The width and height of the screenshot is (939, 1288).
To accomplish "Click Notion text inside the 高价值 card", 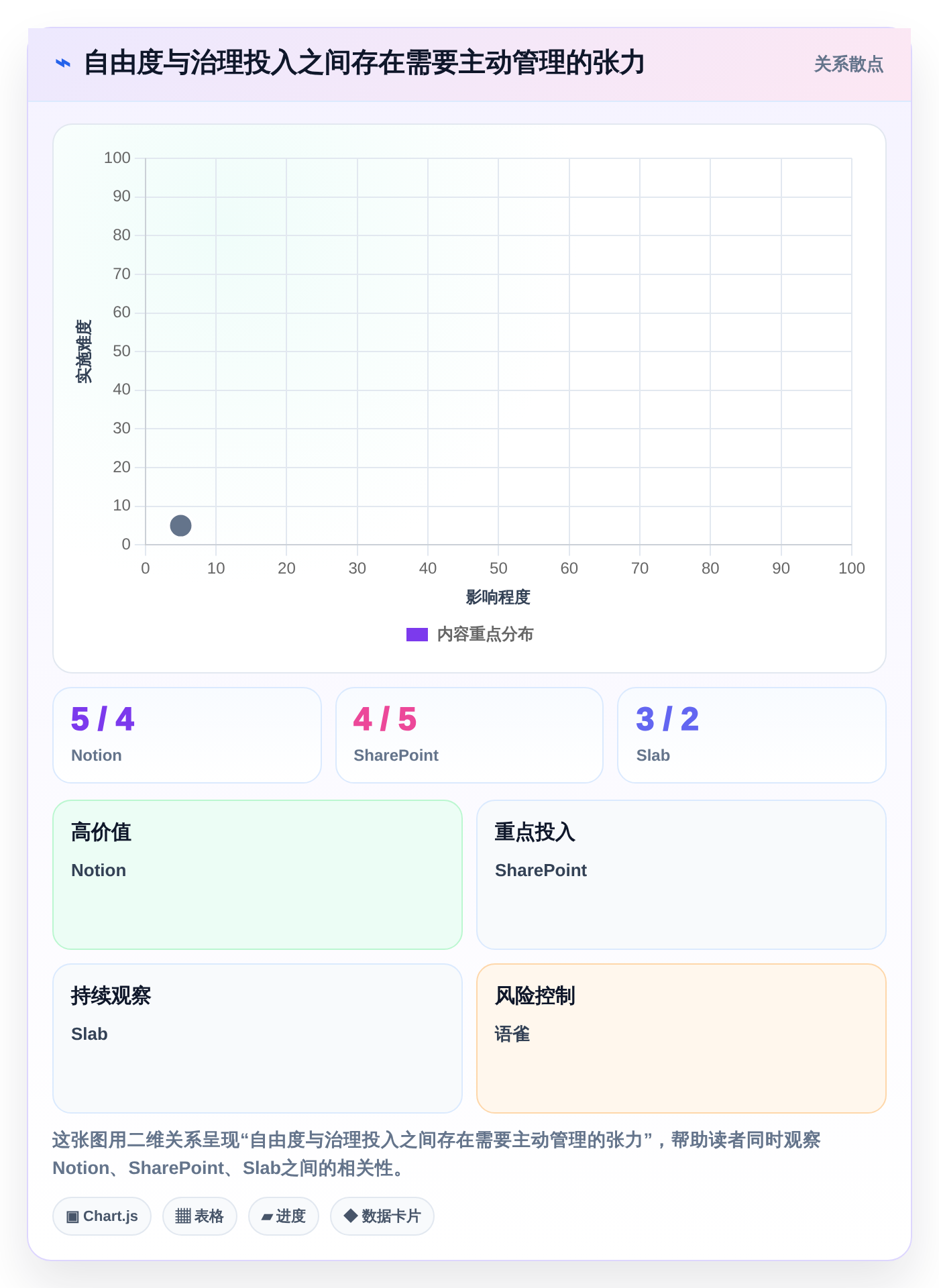I will coord(99,871).
